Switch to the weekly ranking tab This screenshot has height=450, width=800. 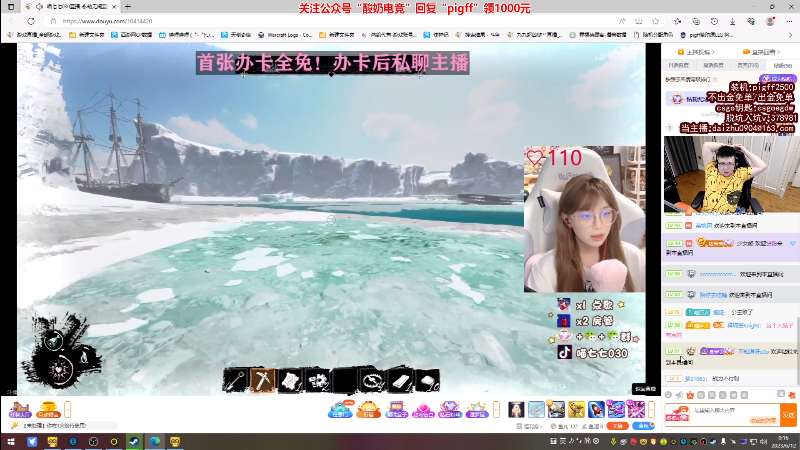coord(713,65)
